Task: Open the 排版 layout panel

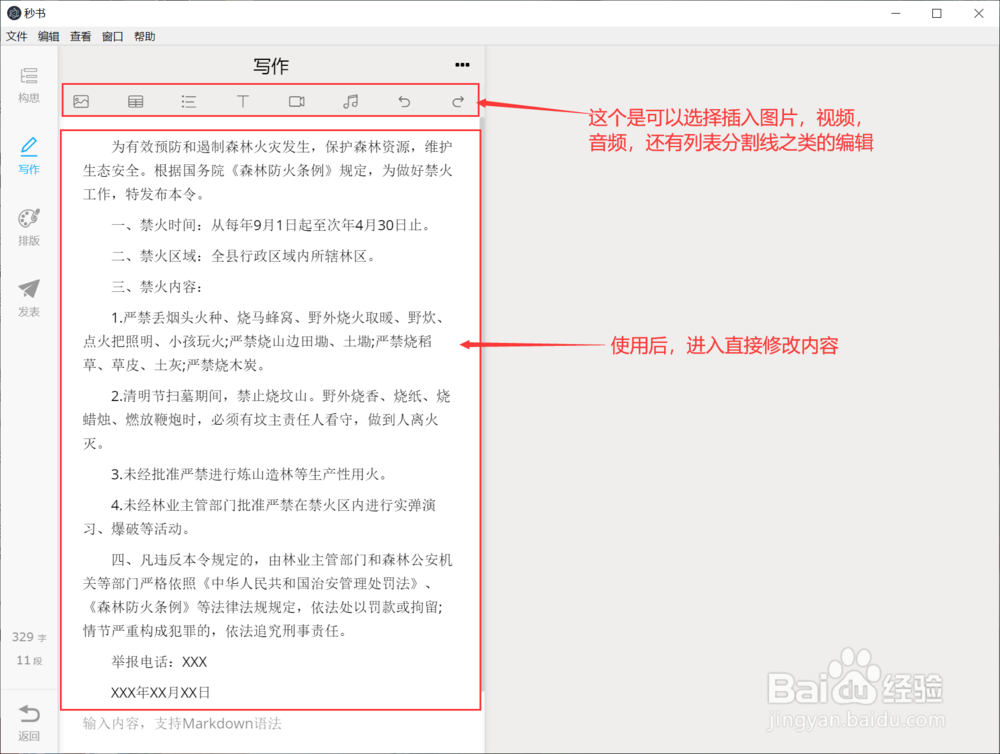Action: coord(28,226)
